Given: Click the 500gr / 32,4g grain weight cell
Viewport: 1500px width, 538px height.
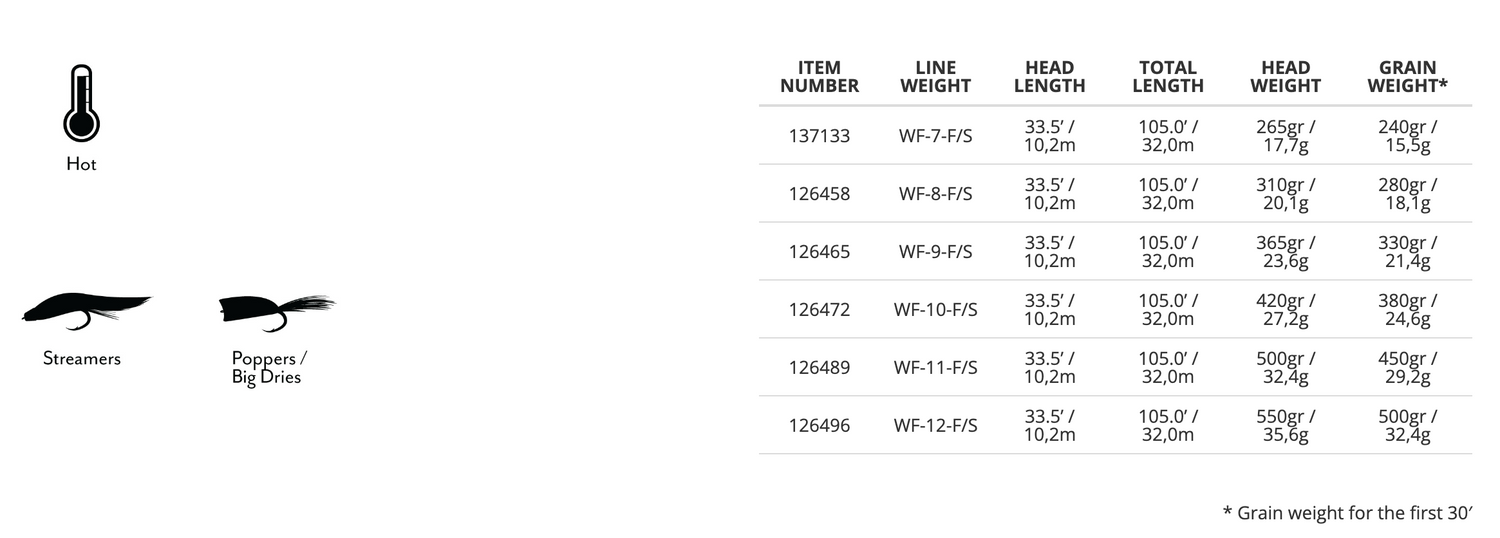Looking at the screenshot, I should [1407, 426].
